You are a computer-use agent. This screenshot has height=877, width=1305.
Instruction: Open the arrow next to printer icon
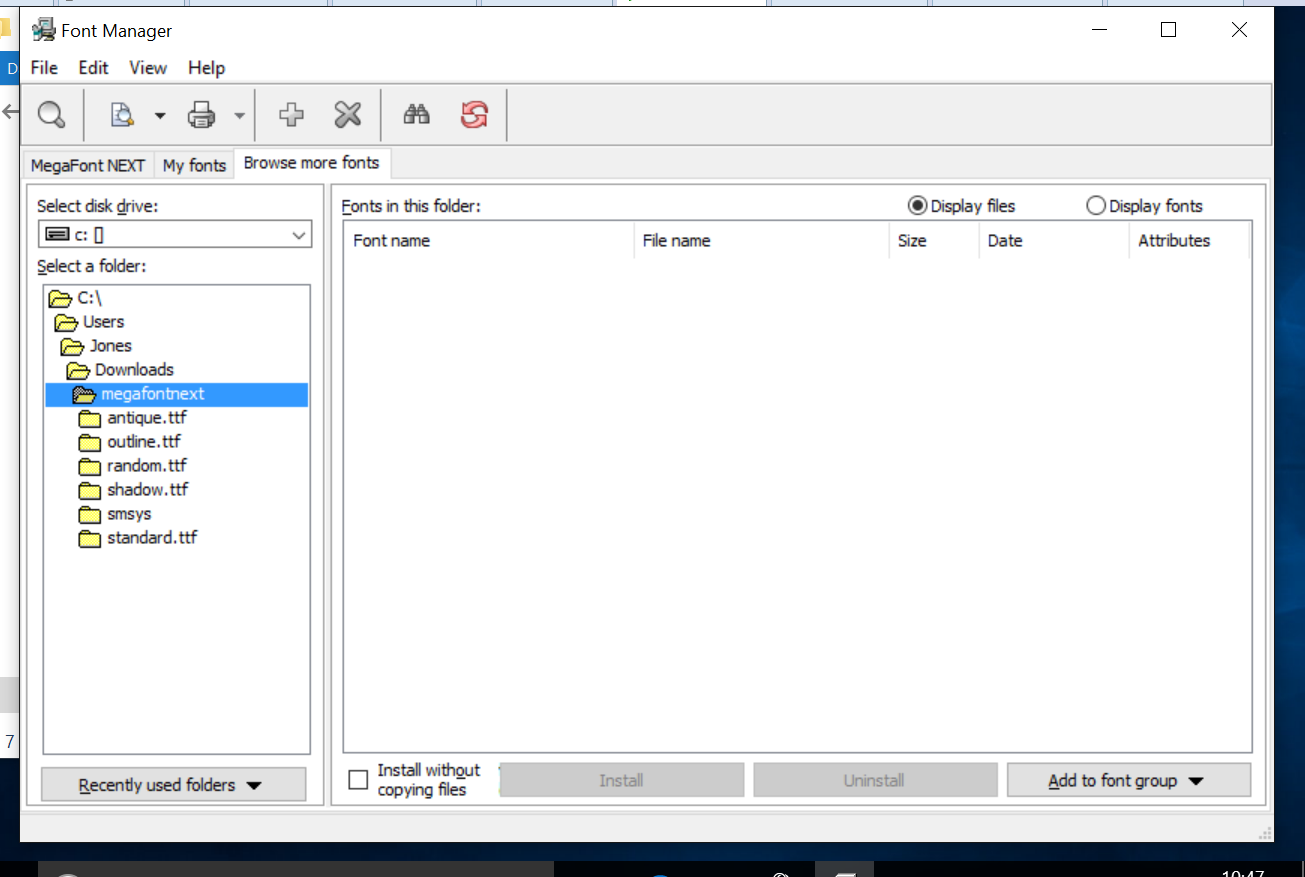click(240, 116)
